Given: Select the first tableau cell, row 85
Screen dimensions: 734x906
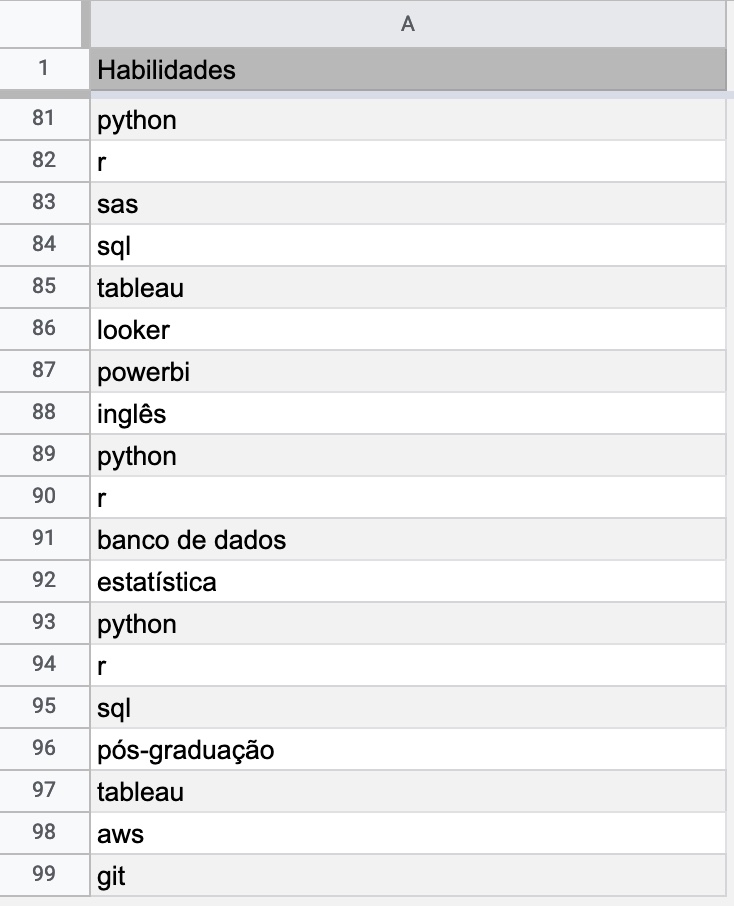Looking at the screenshot, I should coord(408,287).
